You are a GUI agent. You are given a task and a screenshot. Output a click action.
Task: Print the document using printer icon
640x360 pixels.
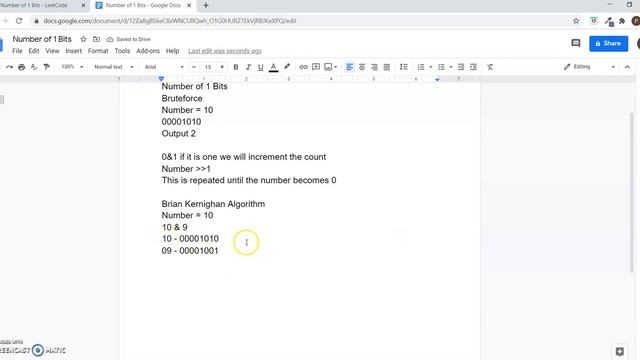pos(22,67)
